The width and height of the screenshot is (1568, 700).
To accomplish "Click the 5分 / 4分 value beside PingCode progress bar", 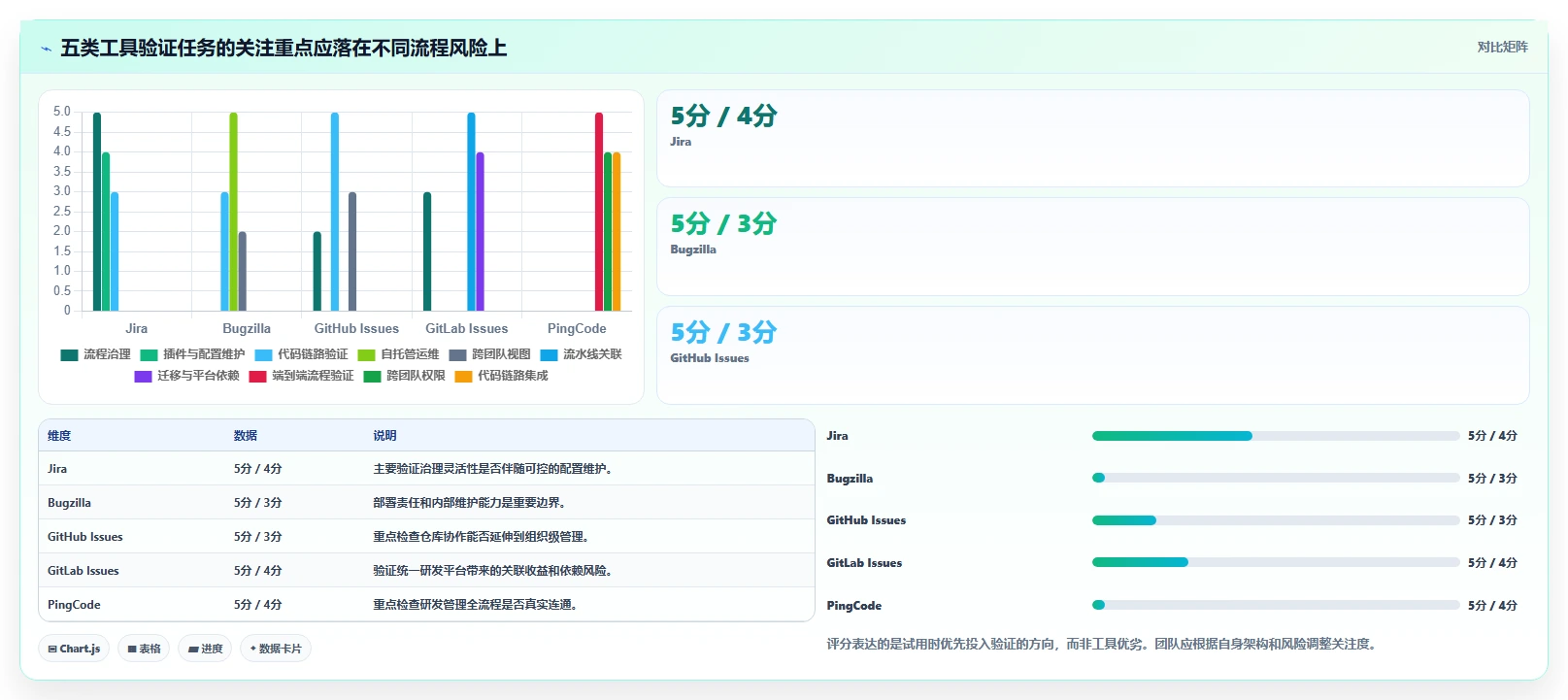I will 1492,606.
